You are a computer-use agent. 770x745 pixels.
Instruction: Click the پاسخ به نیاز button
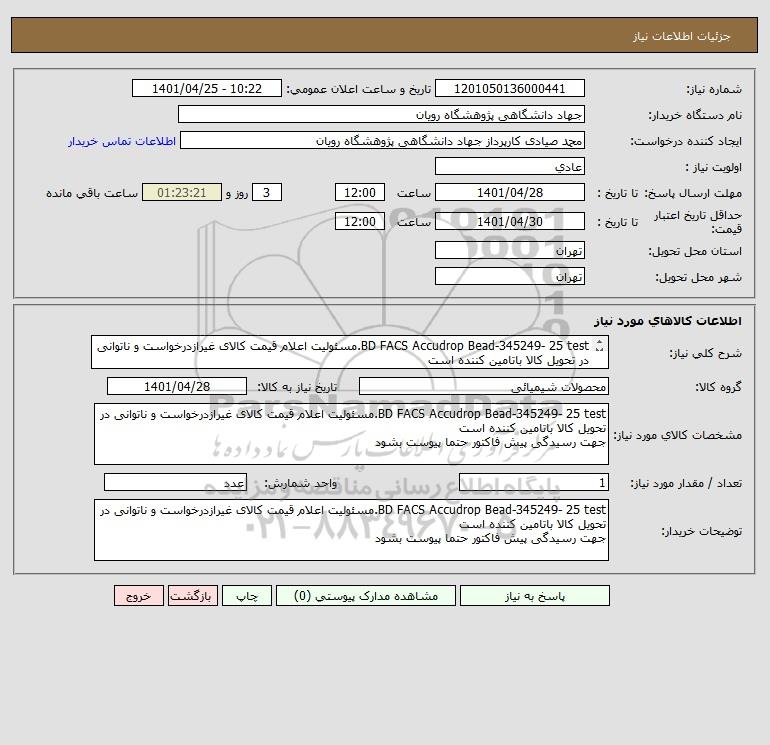pos(534,596)
